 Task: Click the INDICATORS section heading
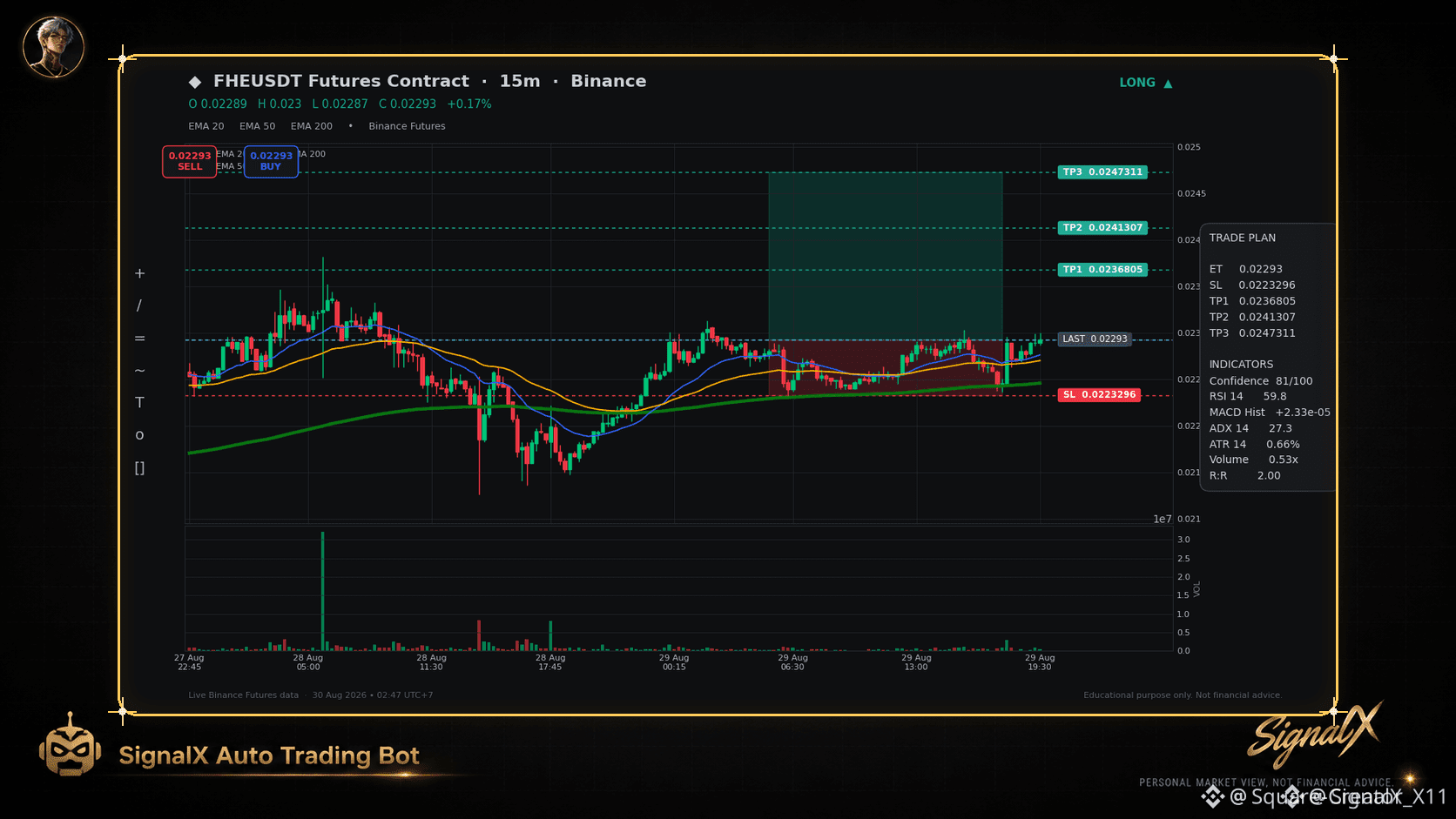click(x=1241, y=365)
